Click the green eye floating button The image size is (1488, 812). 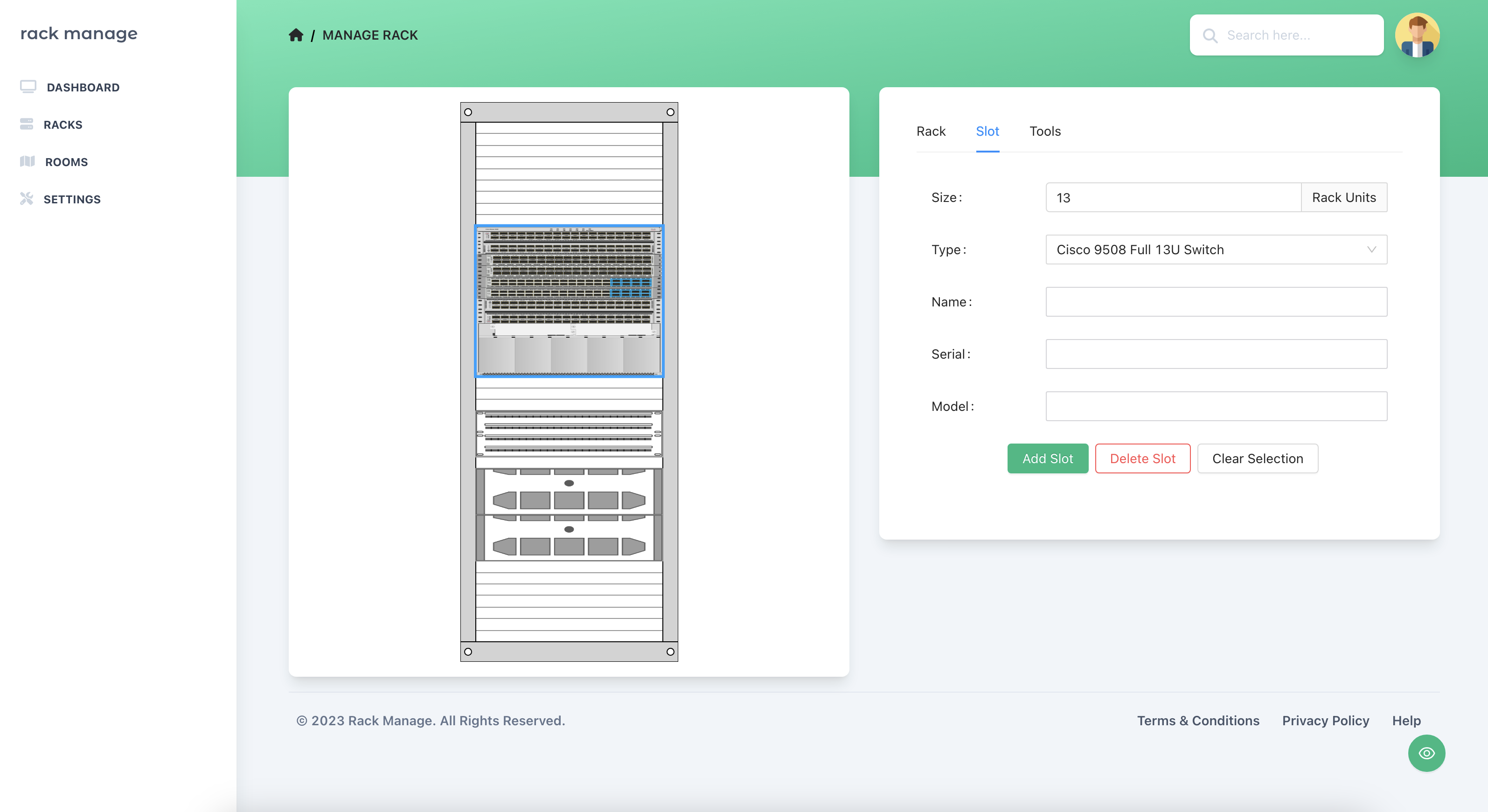pyautogui.click(x=1426, y=753)
